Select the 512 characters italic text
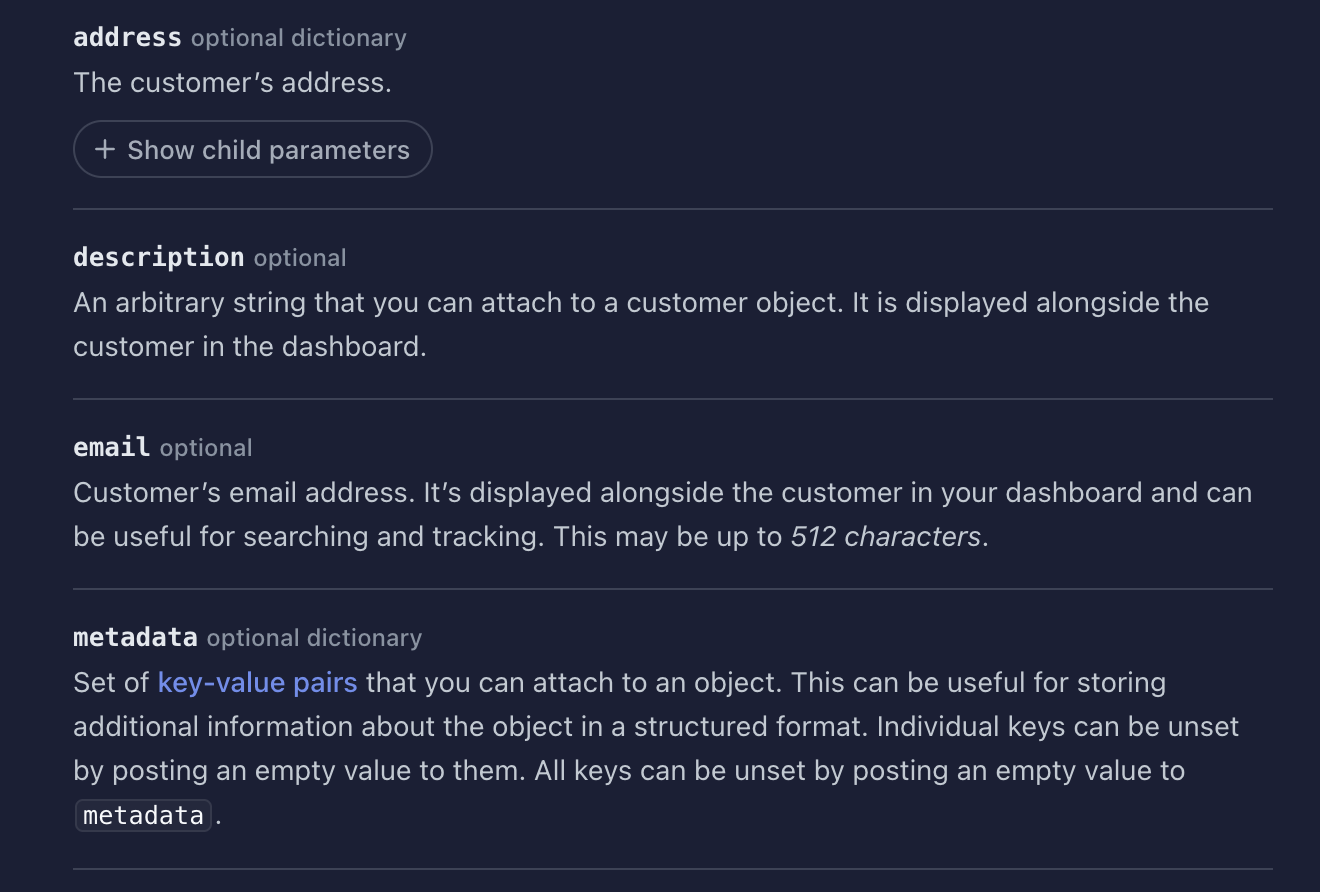The width and height of the screenshot is (1320, 892). [885, 536]
